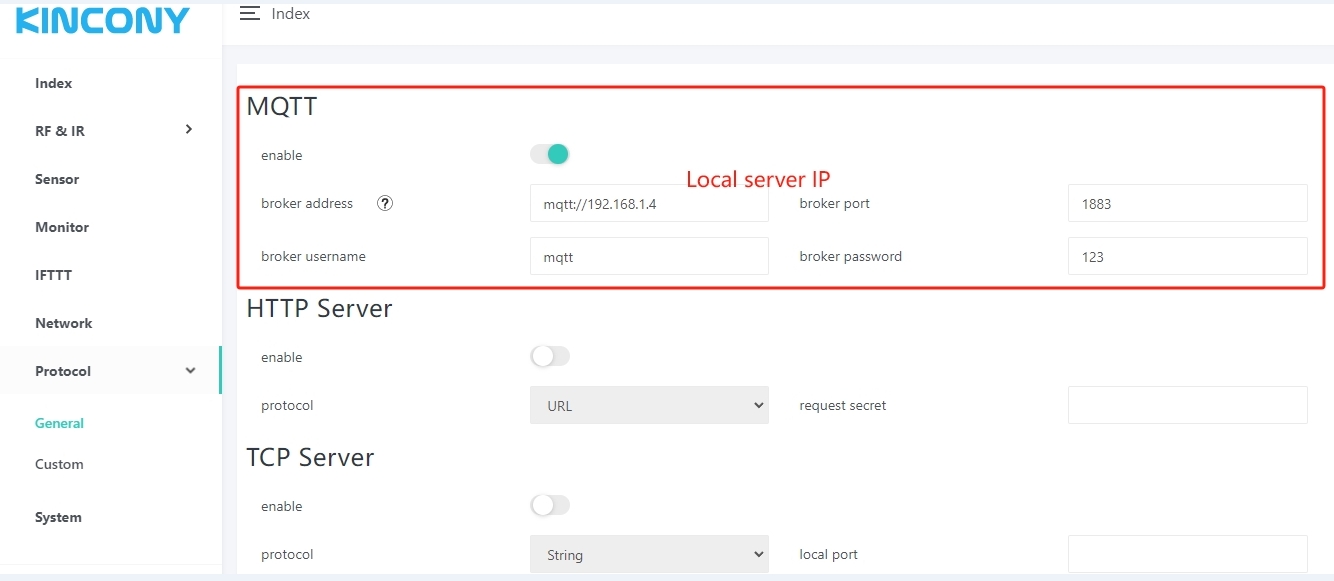
Task: Open the System menu item
Action: (x=58, y=517)
